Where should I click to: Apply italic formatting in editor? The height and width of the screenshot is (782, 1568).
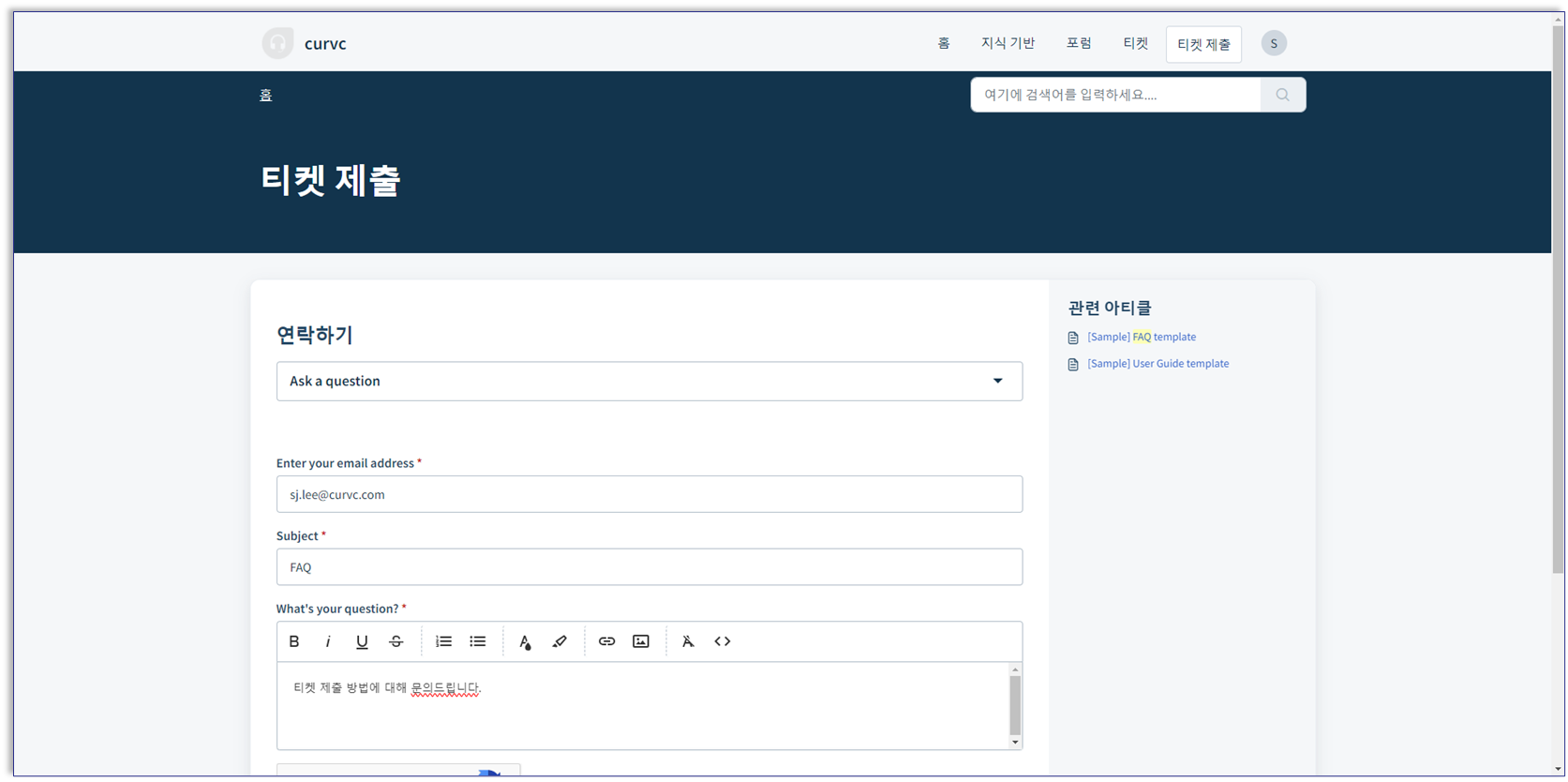coord(328,641)
